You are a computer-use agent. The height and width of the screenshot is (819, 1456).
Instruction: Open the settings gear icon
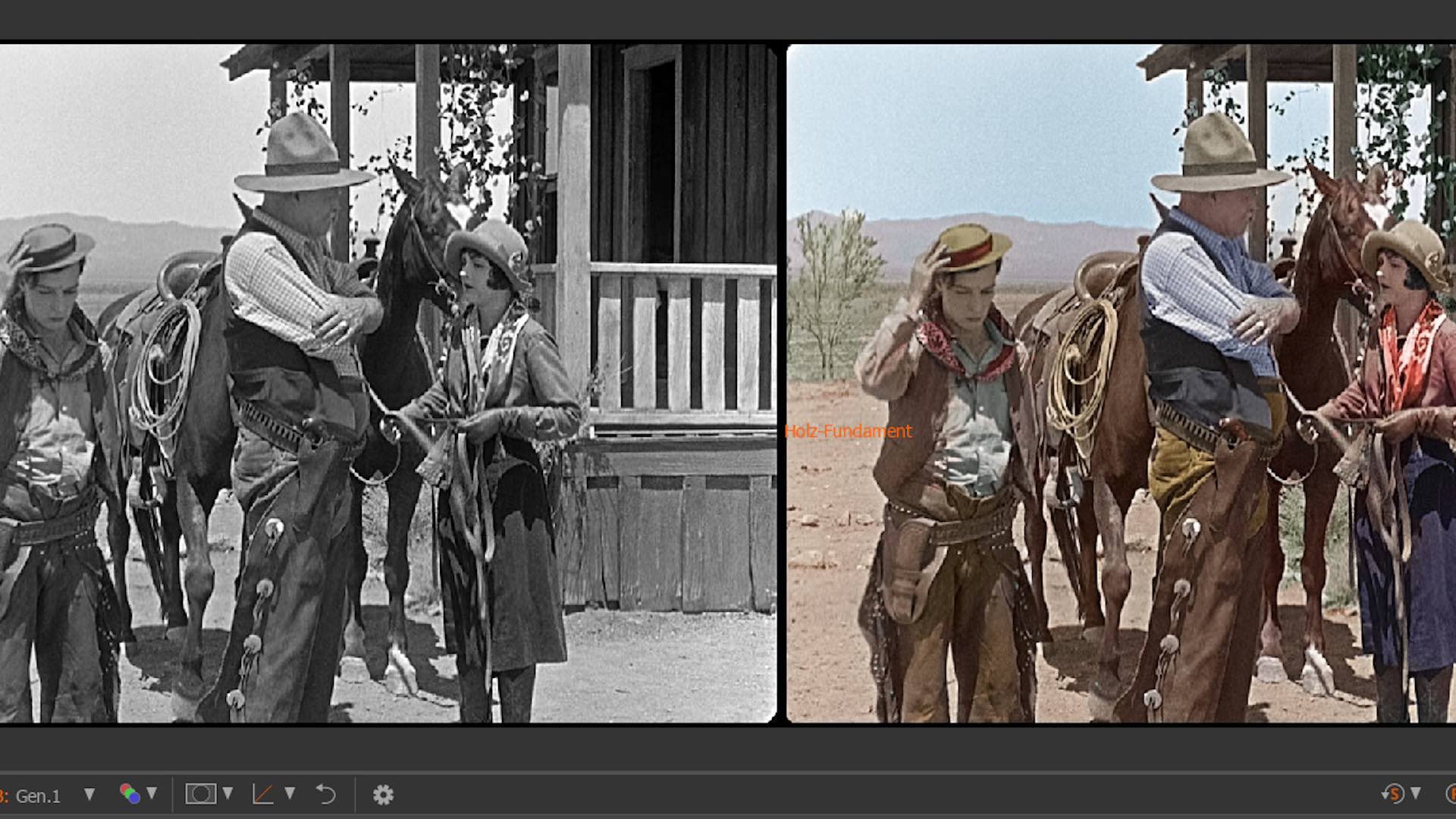(383, 795)
